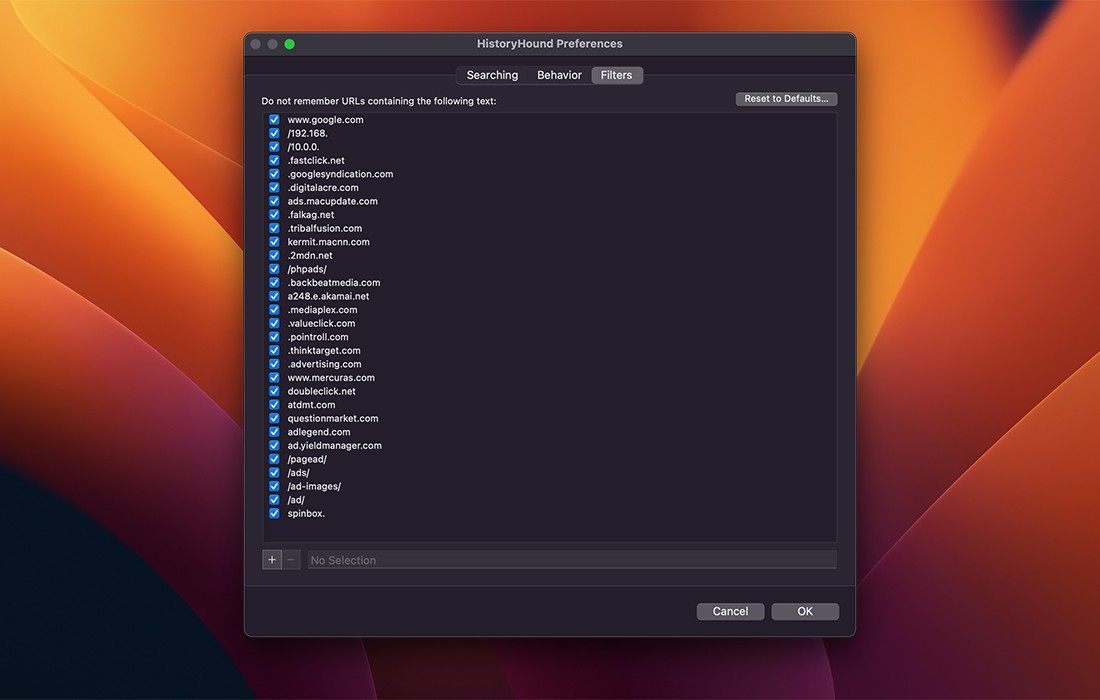Screen dimensions: 1100x700
Task: Uncheck the .googlesyndication.com entry
Action: [x=274, y=173]
